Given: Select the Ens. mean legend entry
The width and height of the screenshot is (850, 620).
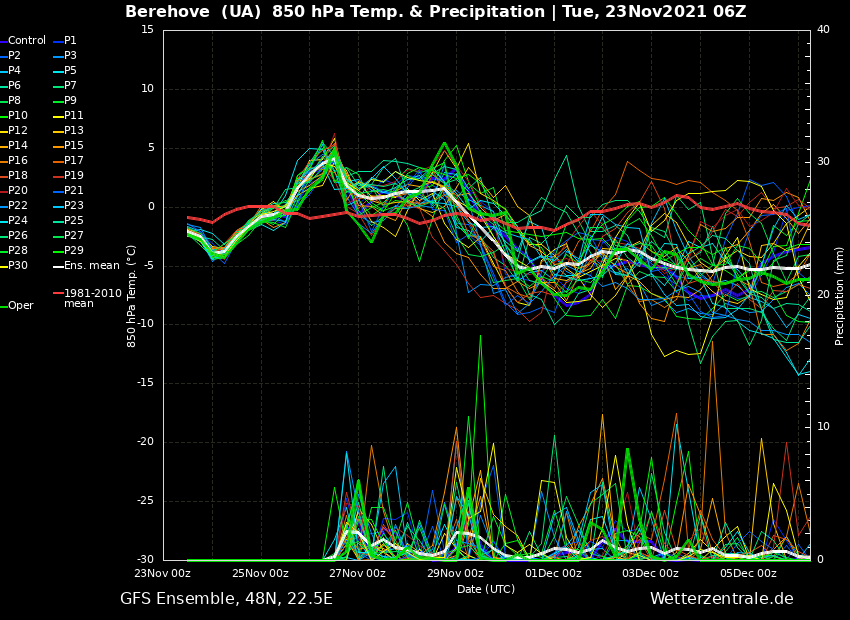Looking at the screenshot, I should [91, 266].
